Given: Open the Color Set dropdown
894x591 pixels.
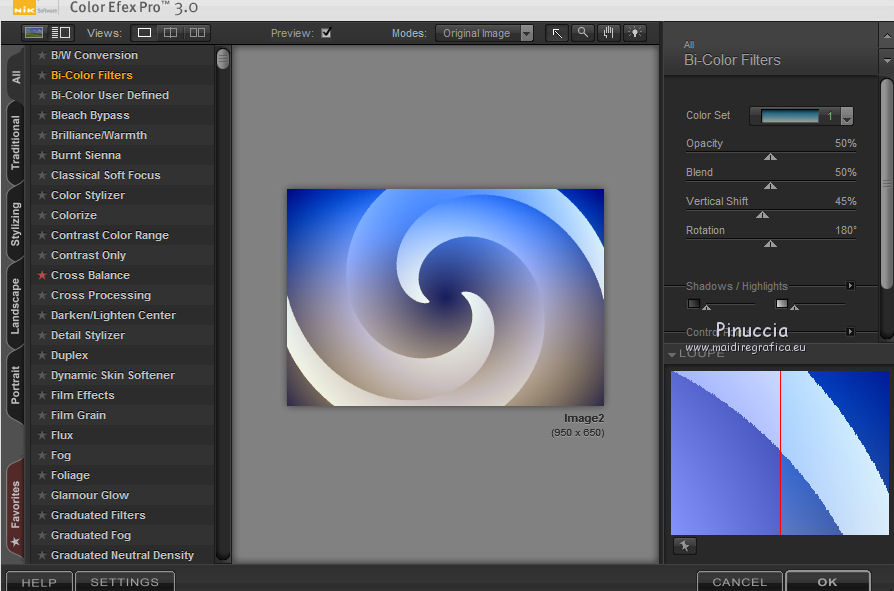Looking at the screenshot, I should [x=847, y=116].
